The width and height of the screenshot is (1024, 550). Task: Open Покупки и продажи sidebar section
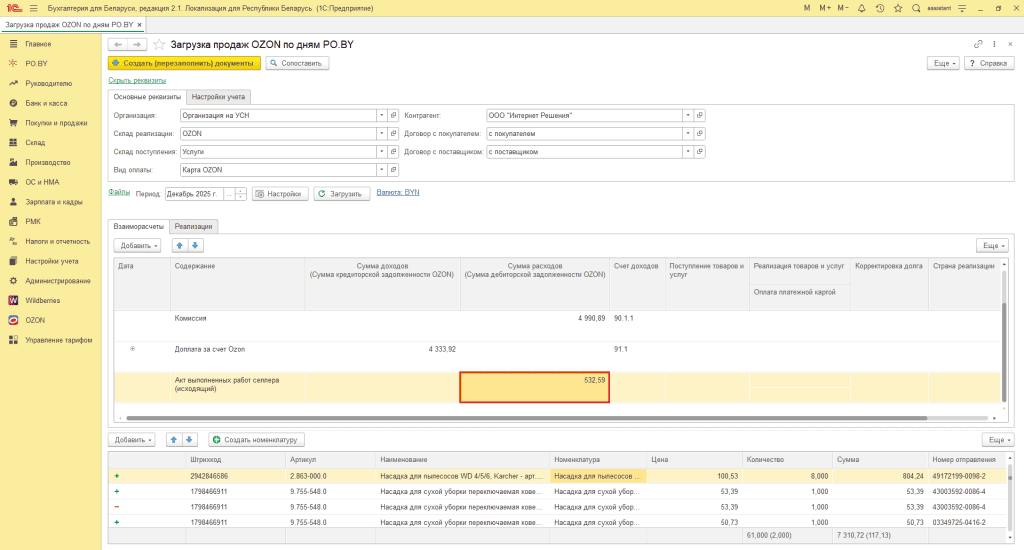point(56,123)
